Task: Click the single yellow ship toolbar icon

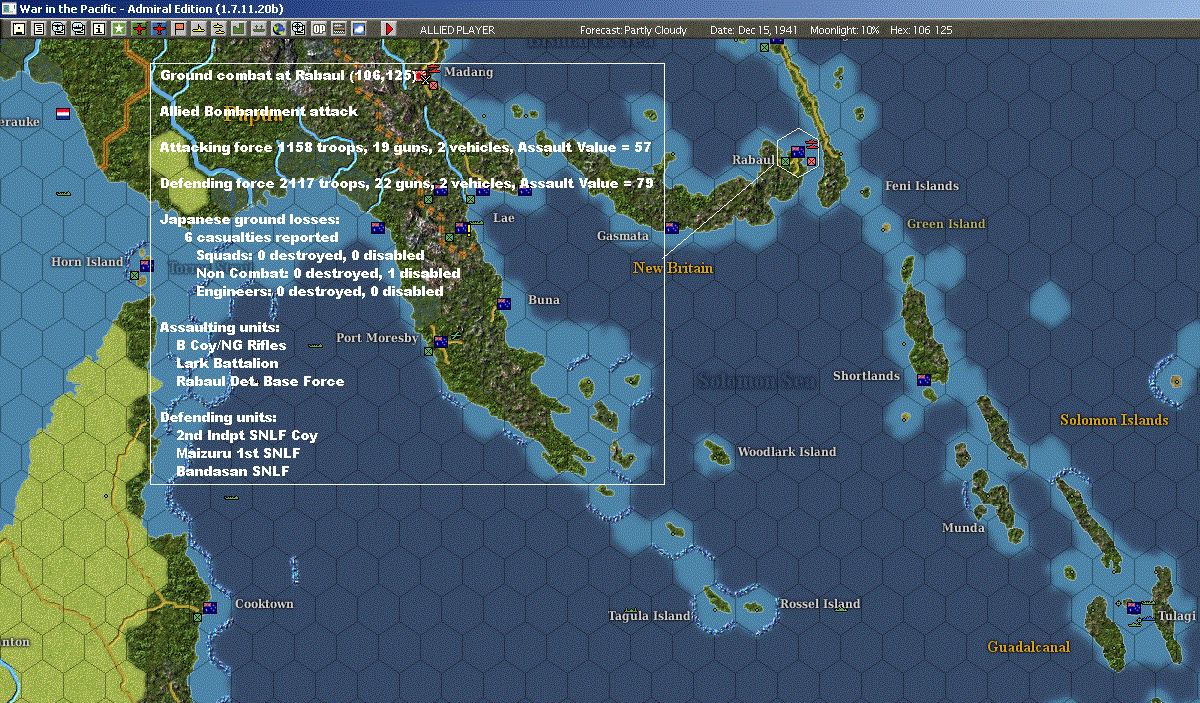Action: tap(198, 29)
